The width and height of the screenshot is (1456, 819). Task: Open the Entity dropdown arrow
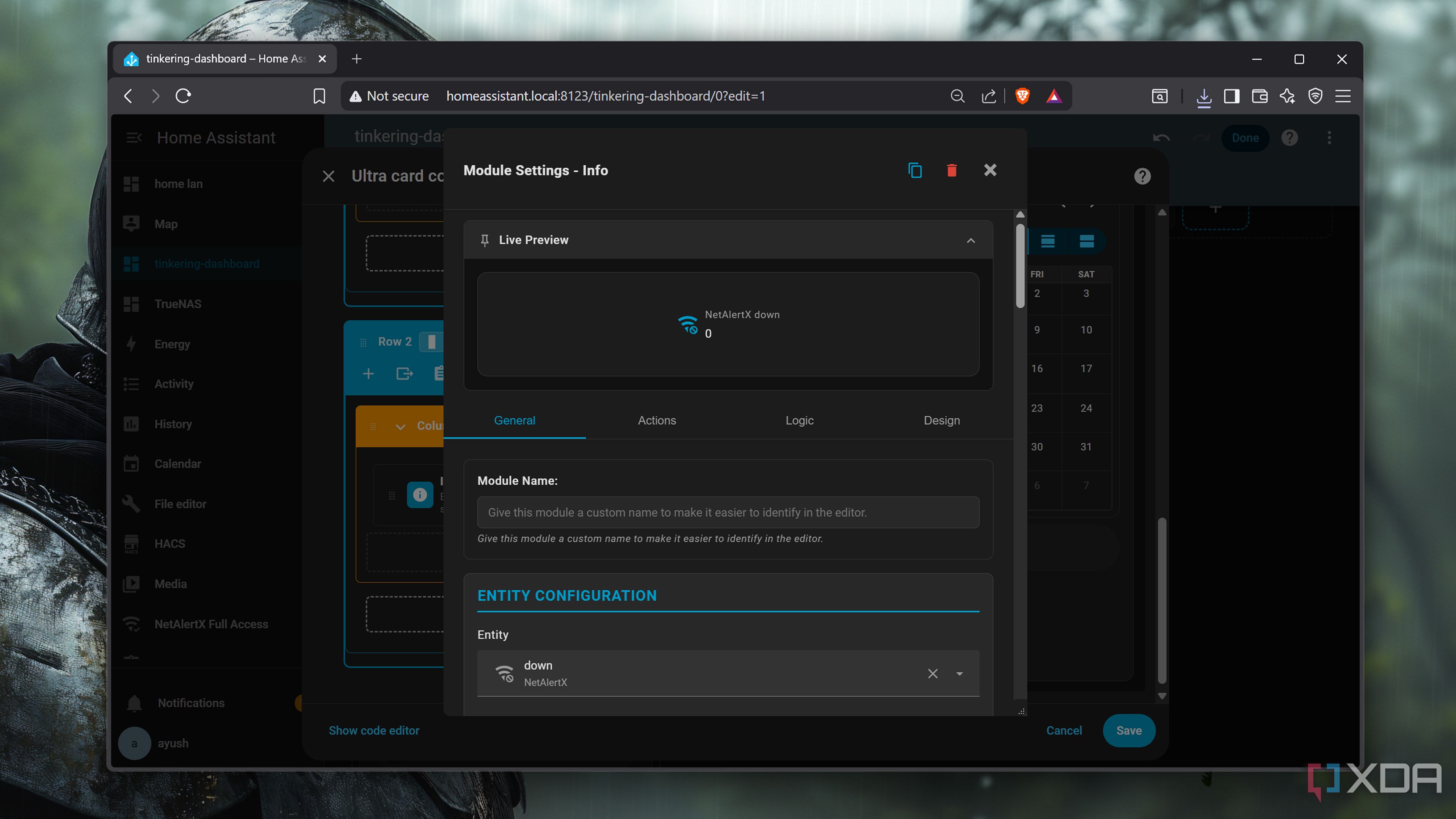(959, 673)
